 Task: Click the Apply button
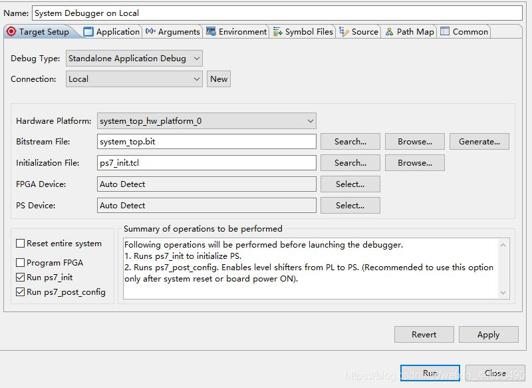pyautogui.click(x=489, y=335)
